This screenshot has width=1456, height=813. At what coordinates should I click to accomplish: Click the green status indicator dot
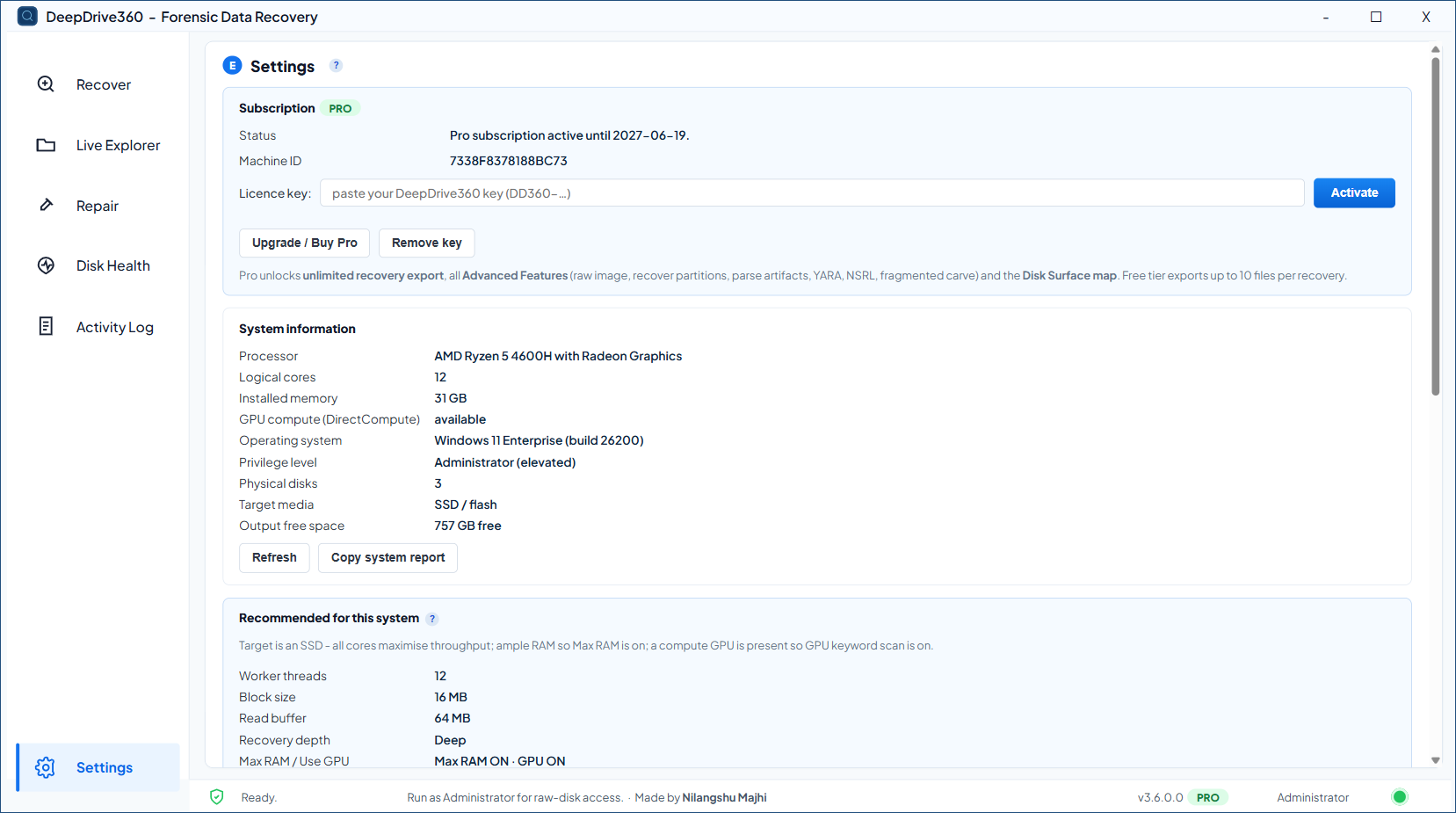(1400, 797)
